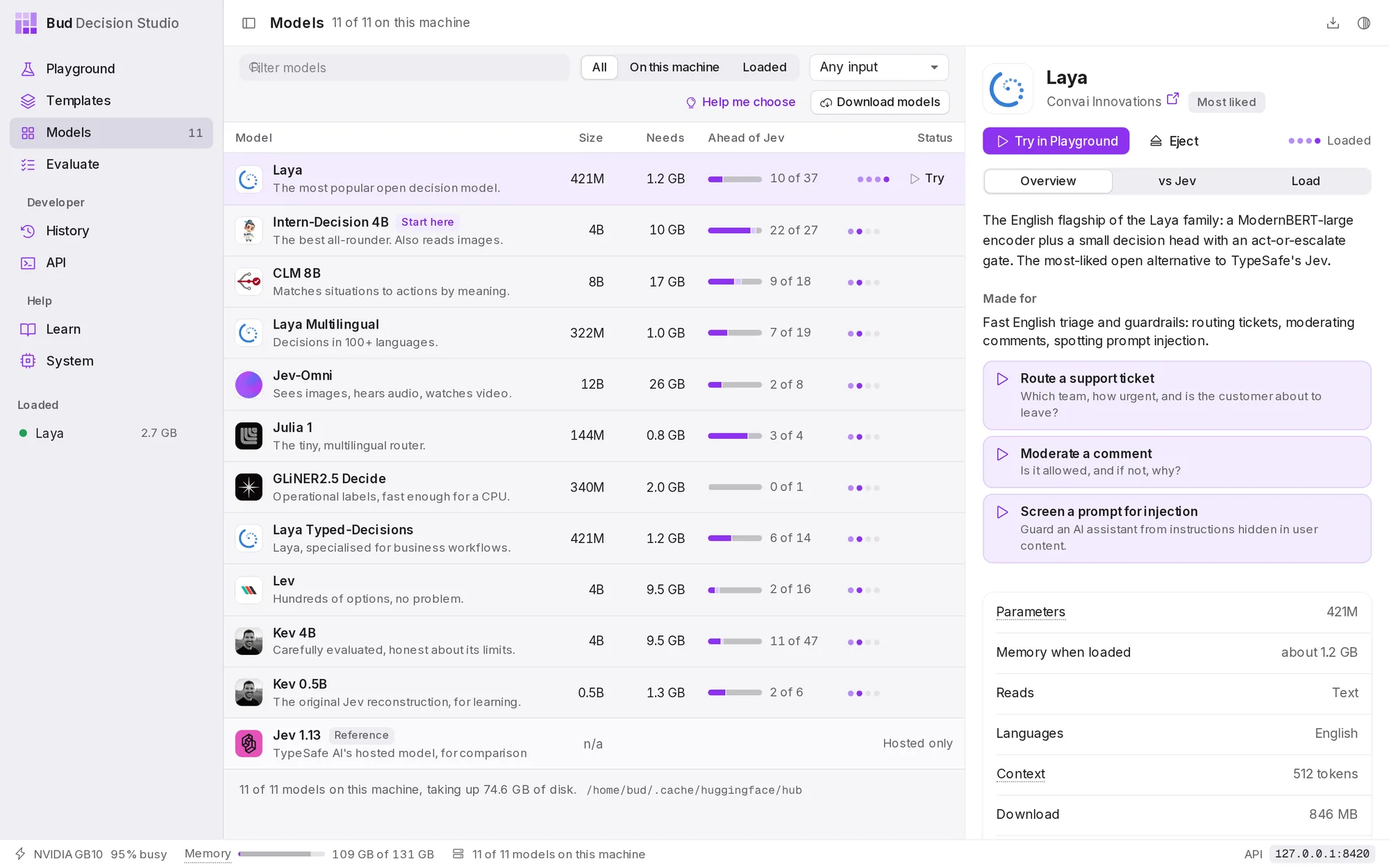This screenshot has height=868, width=1389.
Task: Eject the Laya model
Action: click(x=1174, y=141)
